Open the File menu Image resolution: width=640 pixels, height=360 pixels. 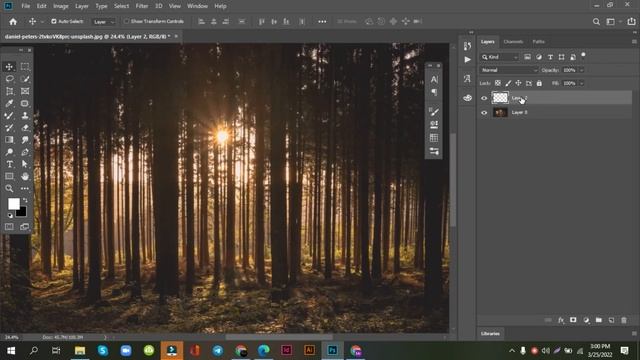26,6
